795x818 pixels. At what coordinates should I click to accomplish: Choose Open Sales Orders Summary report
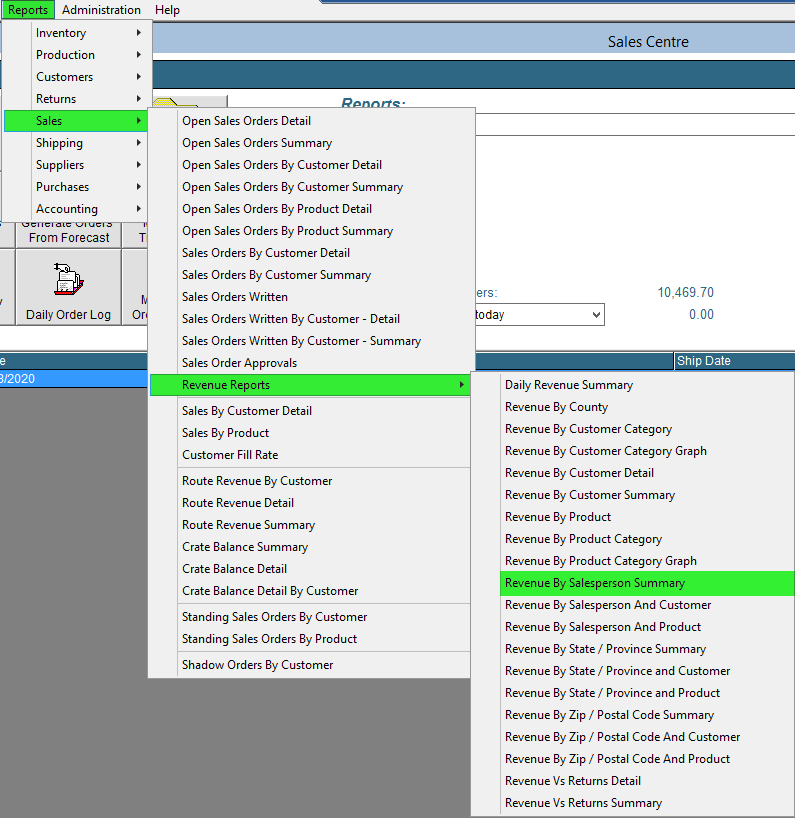pos(312,143)
